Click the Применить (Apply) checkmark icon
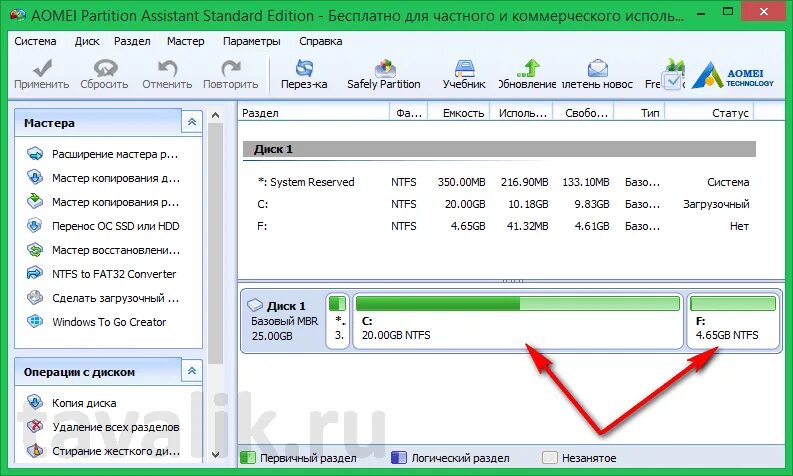Screen dimensions: 793x476 tap(42, 68)
